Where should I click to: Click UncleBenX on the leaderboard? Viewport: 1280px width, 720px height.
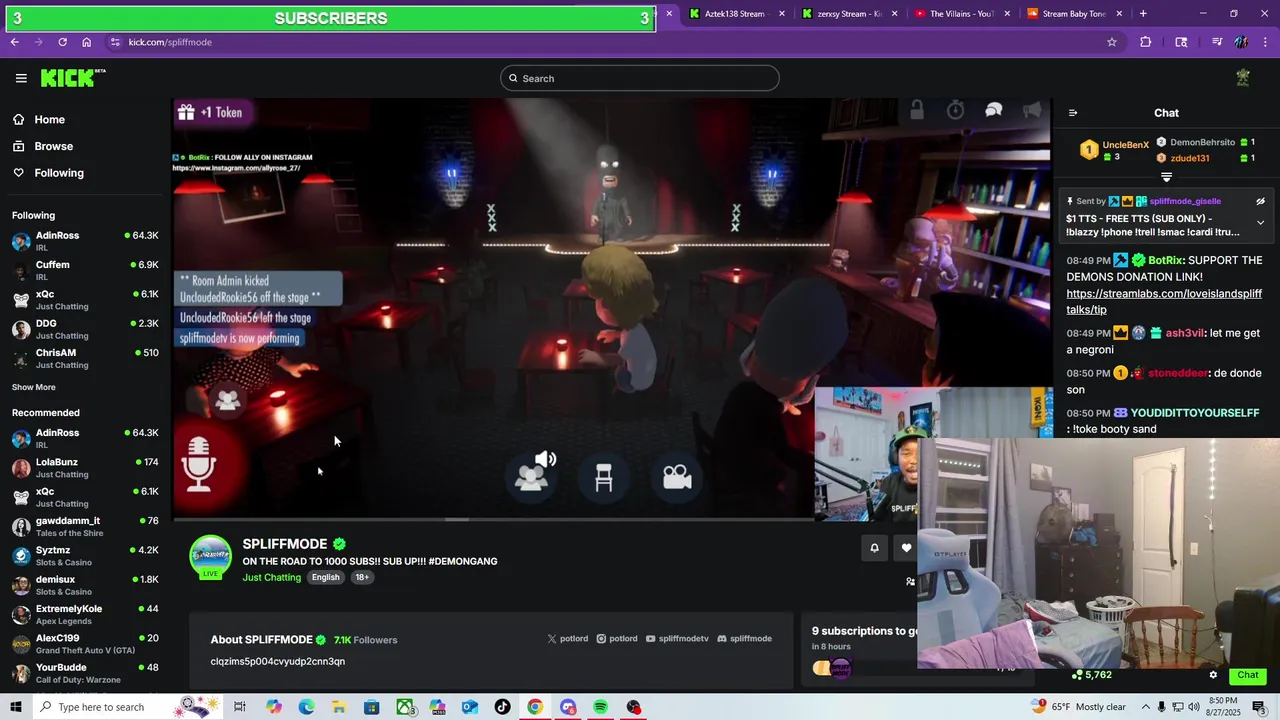1125,145
